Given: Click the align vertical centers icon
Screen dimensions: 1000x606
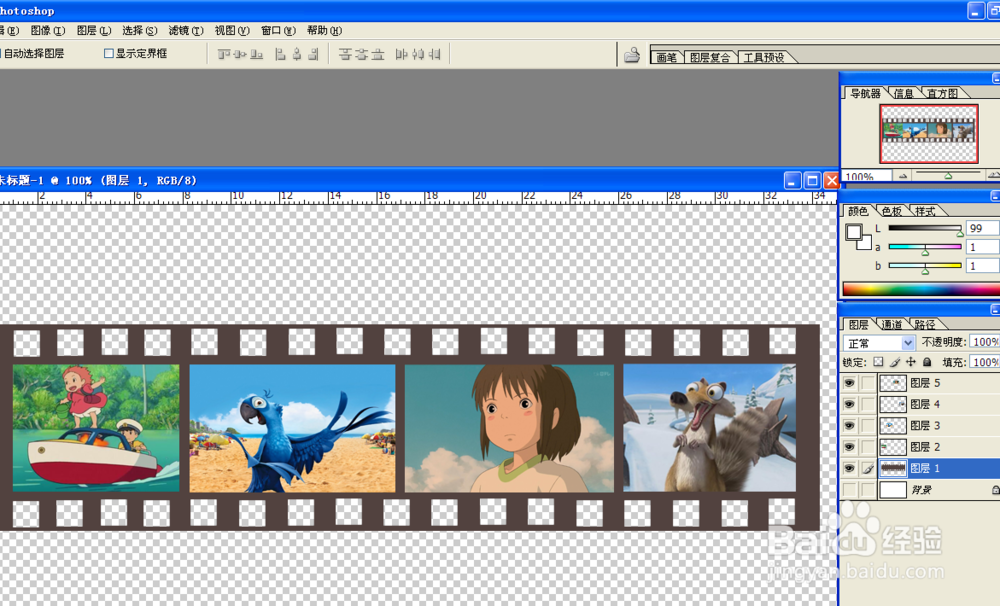Looking at the screenshot, I should coord(240,54).
